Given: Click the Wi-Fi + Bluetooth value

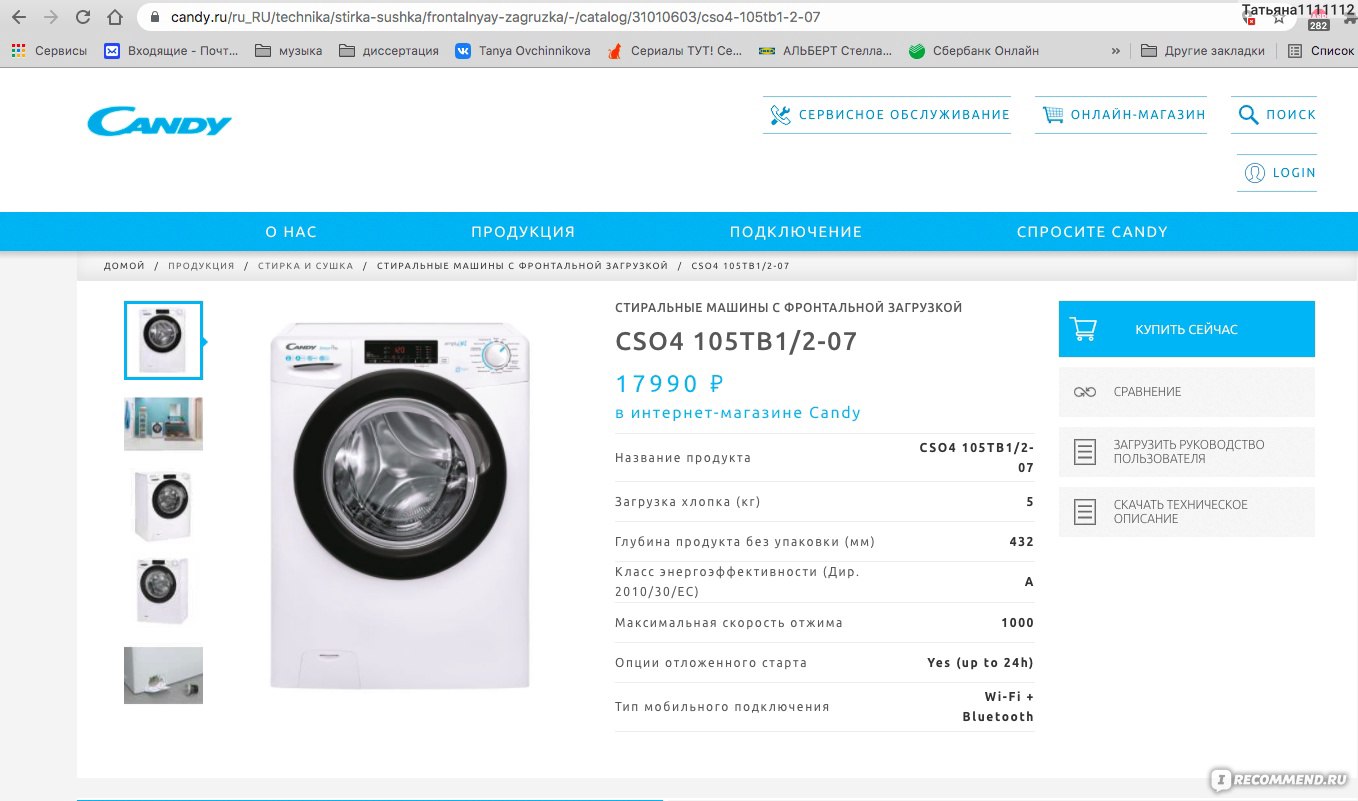Looking at the screenshot, I should point(998,707).
